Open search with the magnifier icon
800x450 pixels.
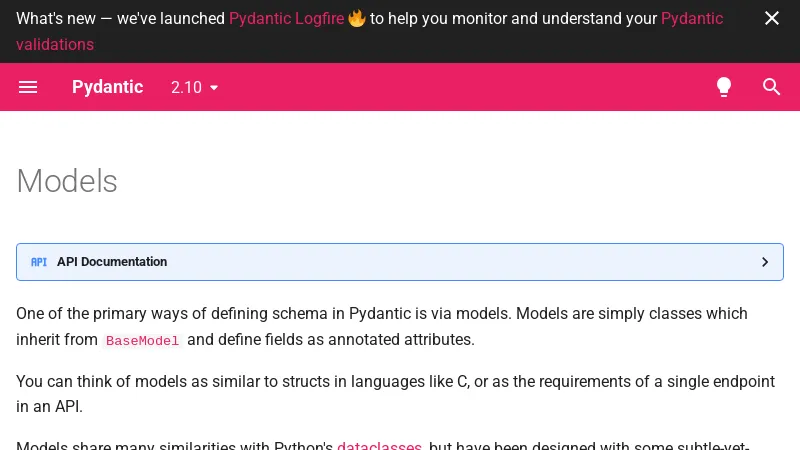(771, 87)
